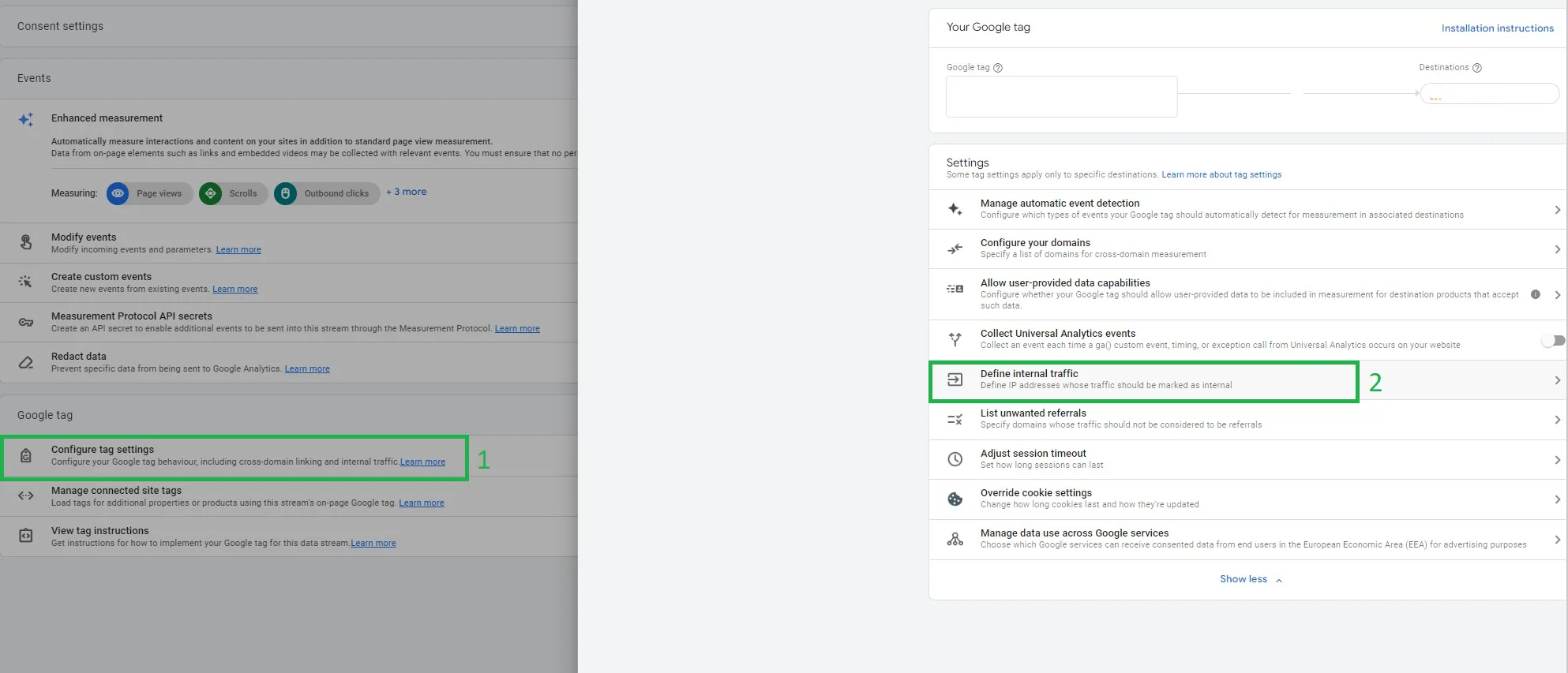Open the Consent settings section
This screenshot has width=1568, height=673.
coord(289,26)
